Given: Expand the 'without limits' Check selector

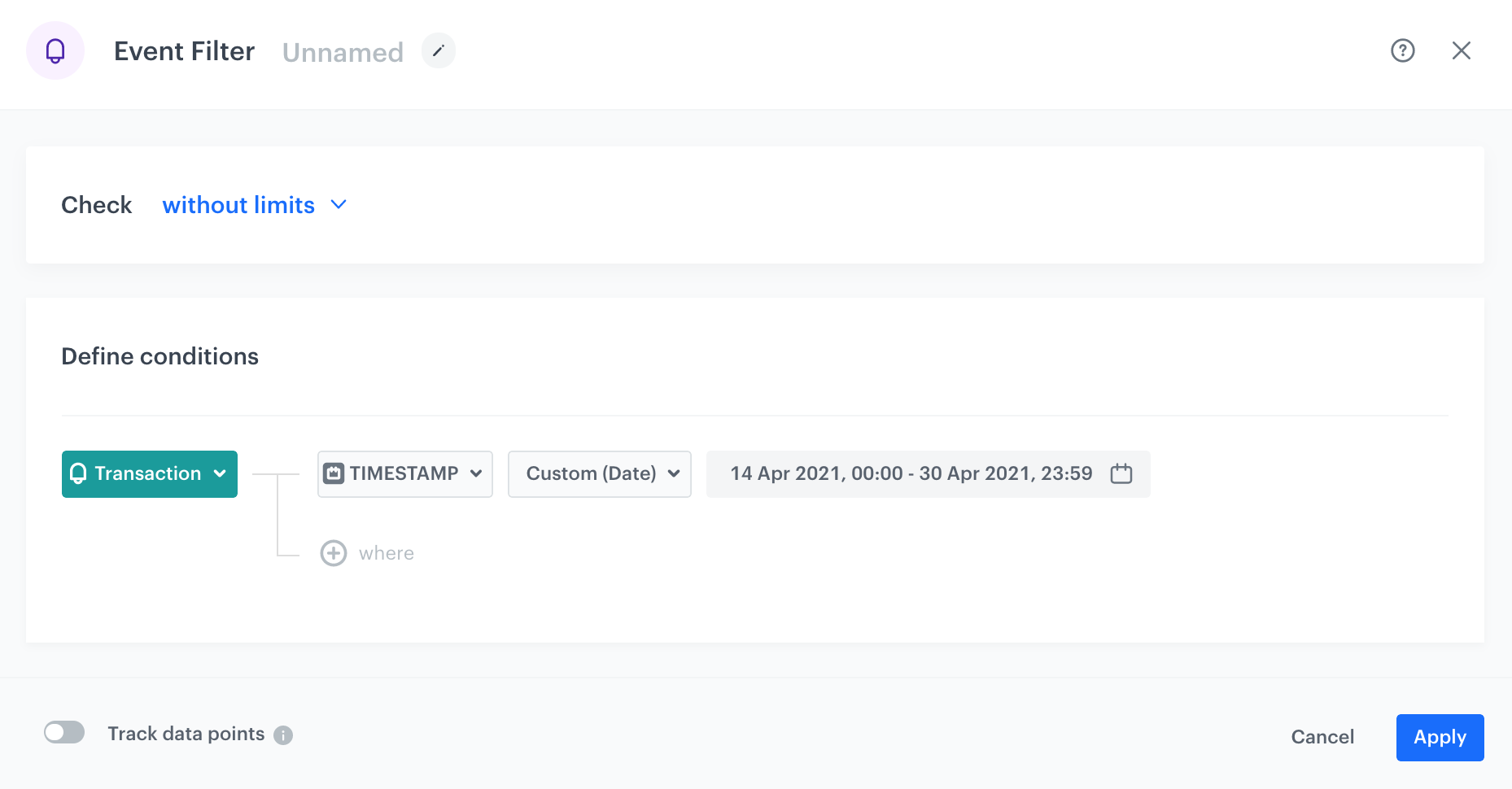Looking at the screenshot, I should coord(238,205).
